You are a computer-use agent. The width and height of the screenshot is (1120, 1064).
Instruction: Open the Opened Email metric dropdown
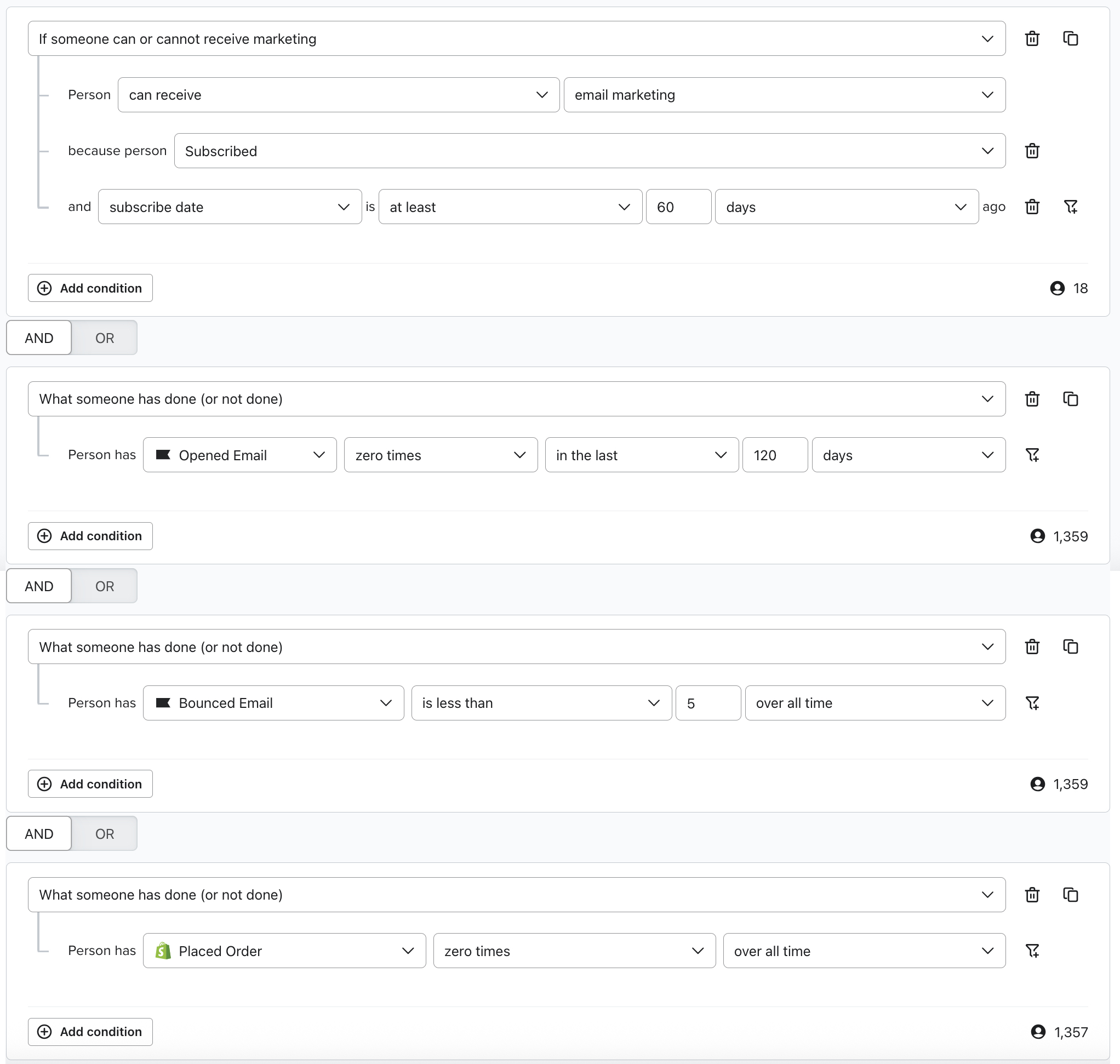coord(239,455)
